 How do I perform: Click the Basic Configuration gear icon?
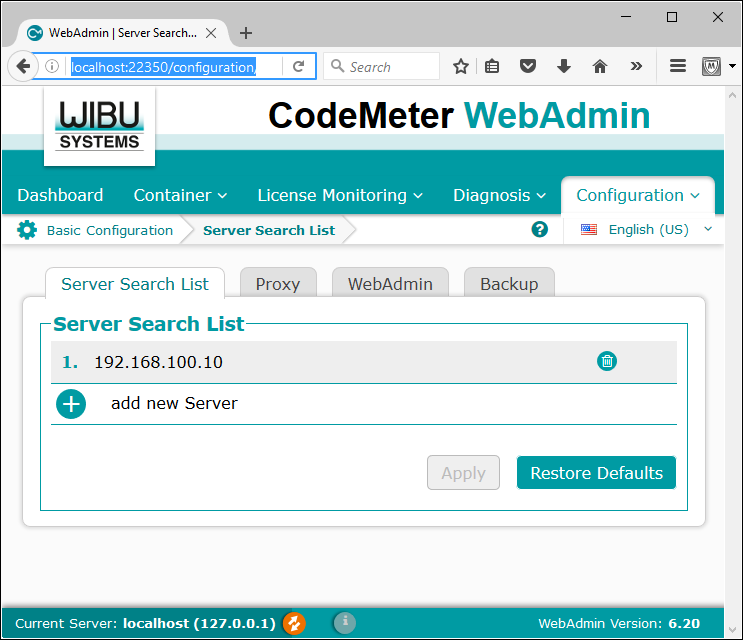pos(27,230)
